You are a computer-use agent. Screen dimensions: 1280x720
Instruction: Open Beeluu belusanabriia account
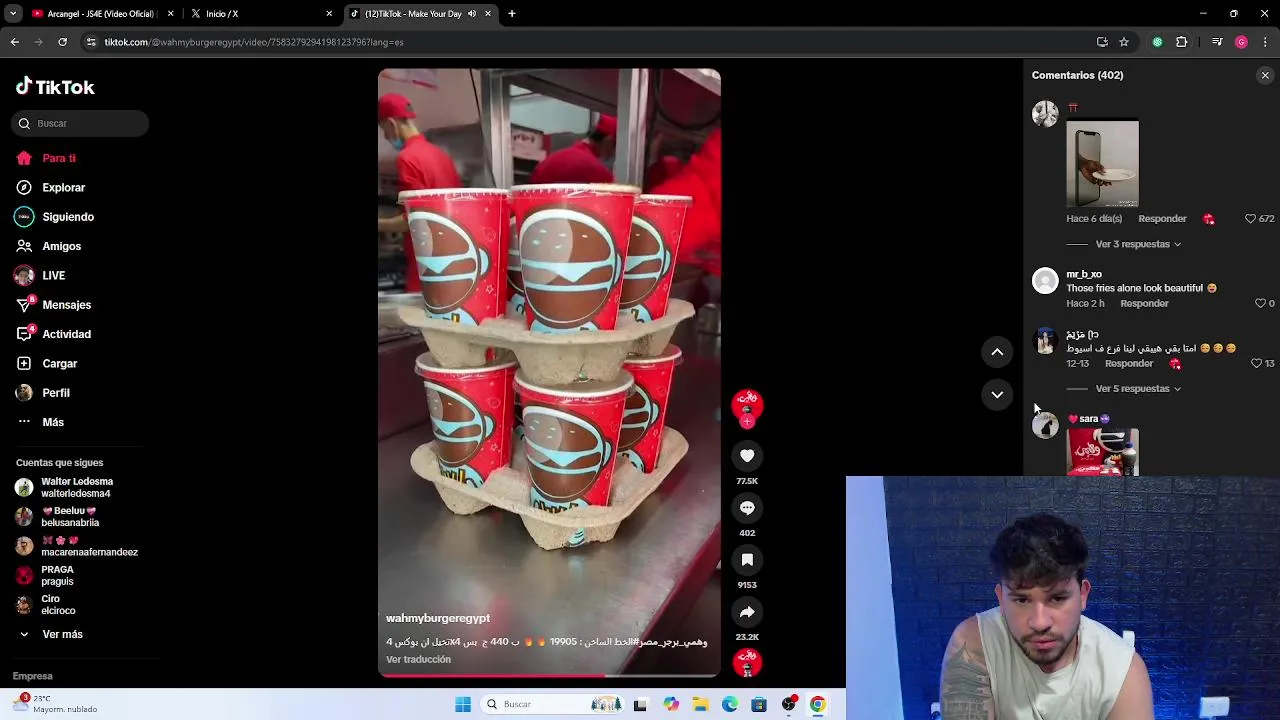pos(69,516)
